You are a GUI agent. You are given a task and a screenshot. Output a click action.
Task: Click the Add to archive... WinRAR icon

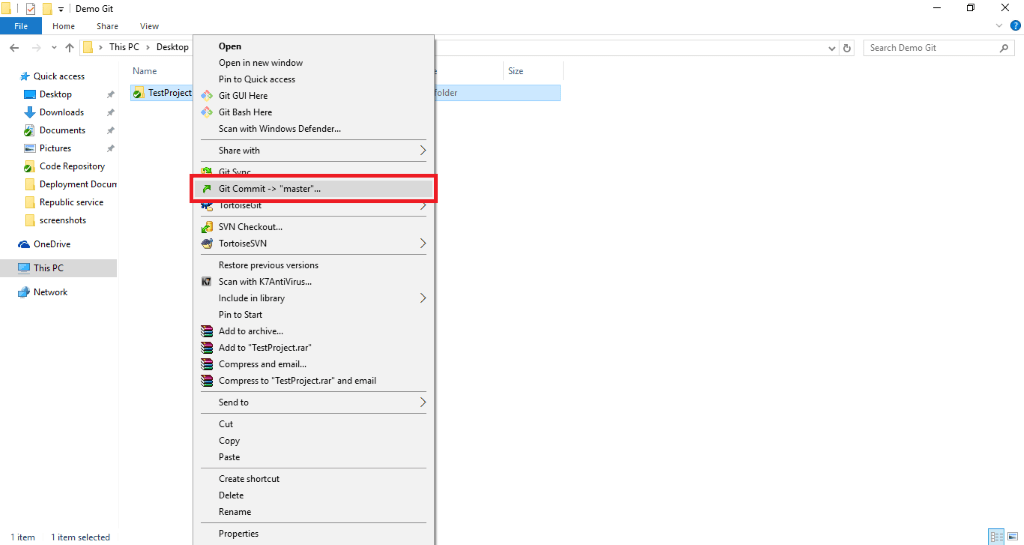[x=207, y=331]
